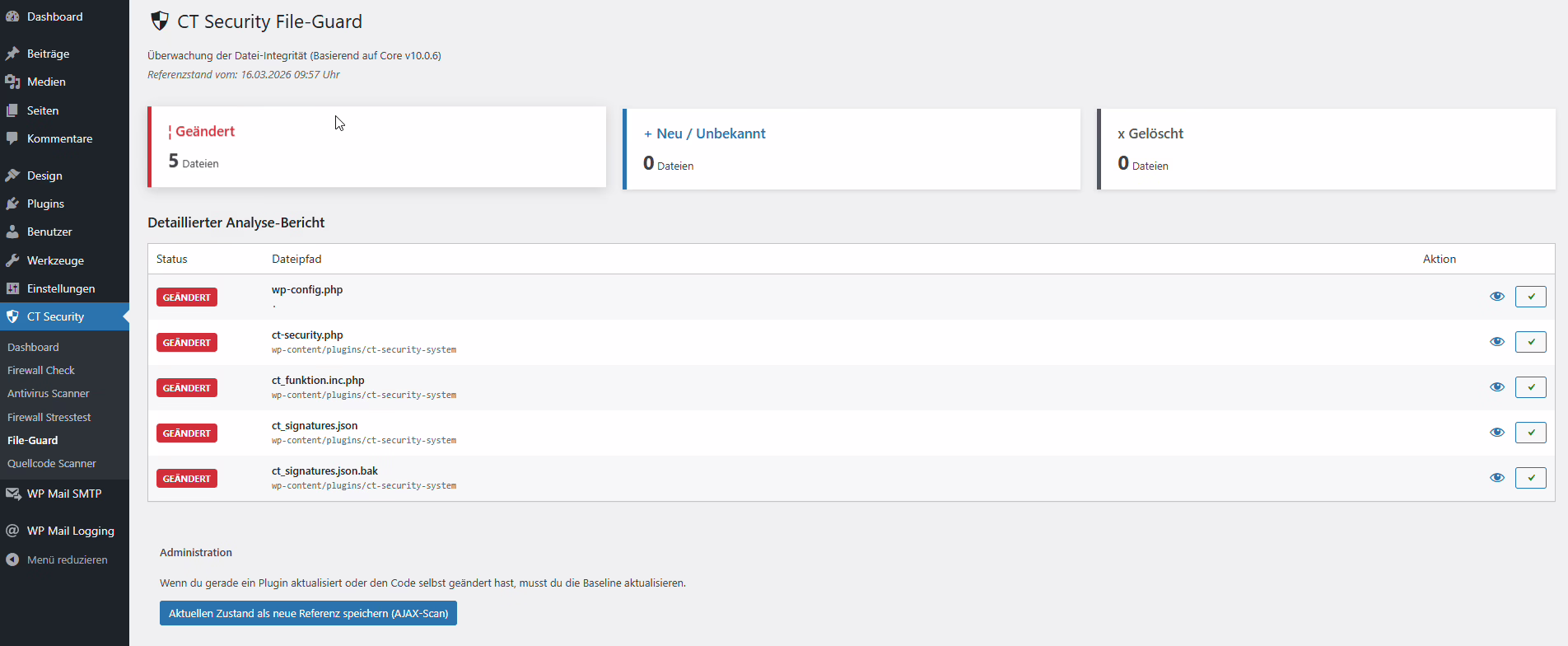Approve ct_funktion.inc.php with checkmark button
This screenshot has width=1568, height=646.
click(1531, 387)
